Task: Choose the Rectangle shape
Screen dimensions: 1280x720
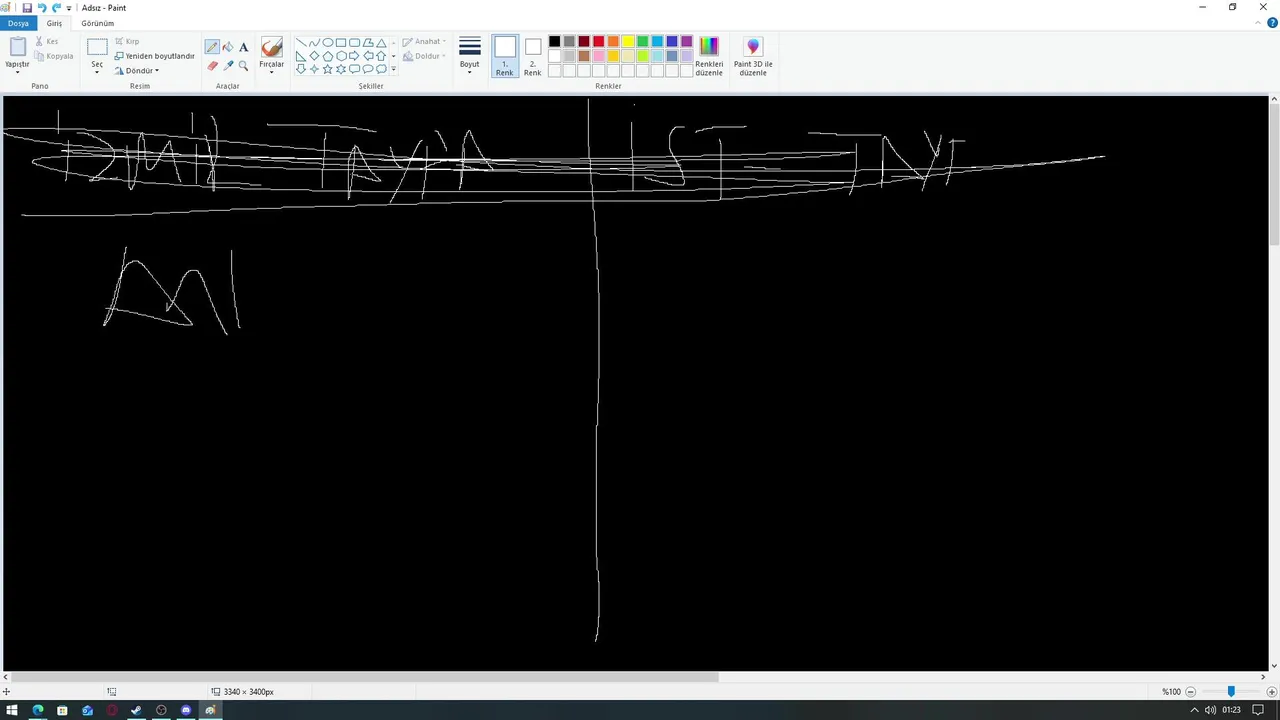Action: click(341, 43)
